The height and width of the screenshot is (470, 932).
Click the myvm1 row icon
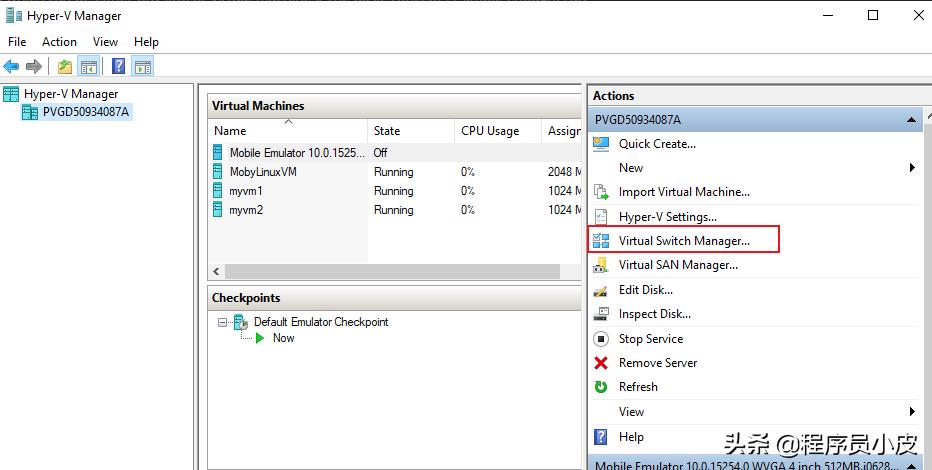pyautogui.click(x=218, y=191)
